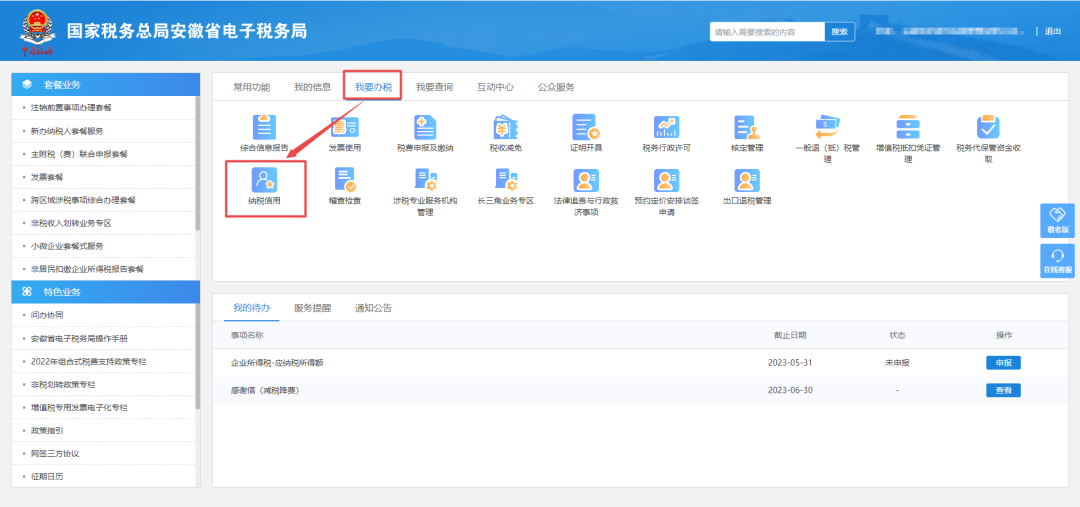
Task: Click 套餐业务 list scrollbar
Action: (198, 163)
